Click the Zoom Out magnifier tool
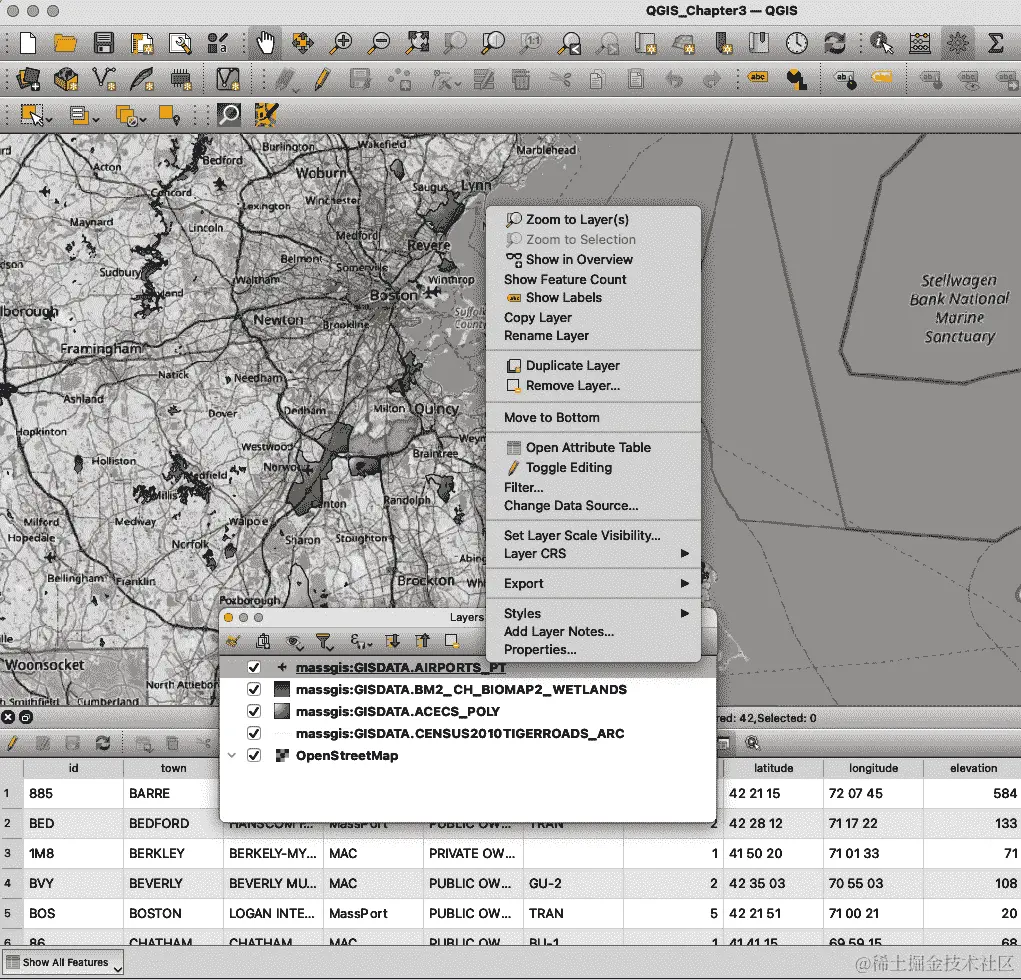Image resolution: width=1021 pixels, height=980 pixels. click(379, 43)
